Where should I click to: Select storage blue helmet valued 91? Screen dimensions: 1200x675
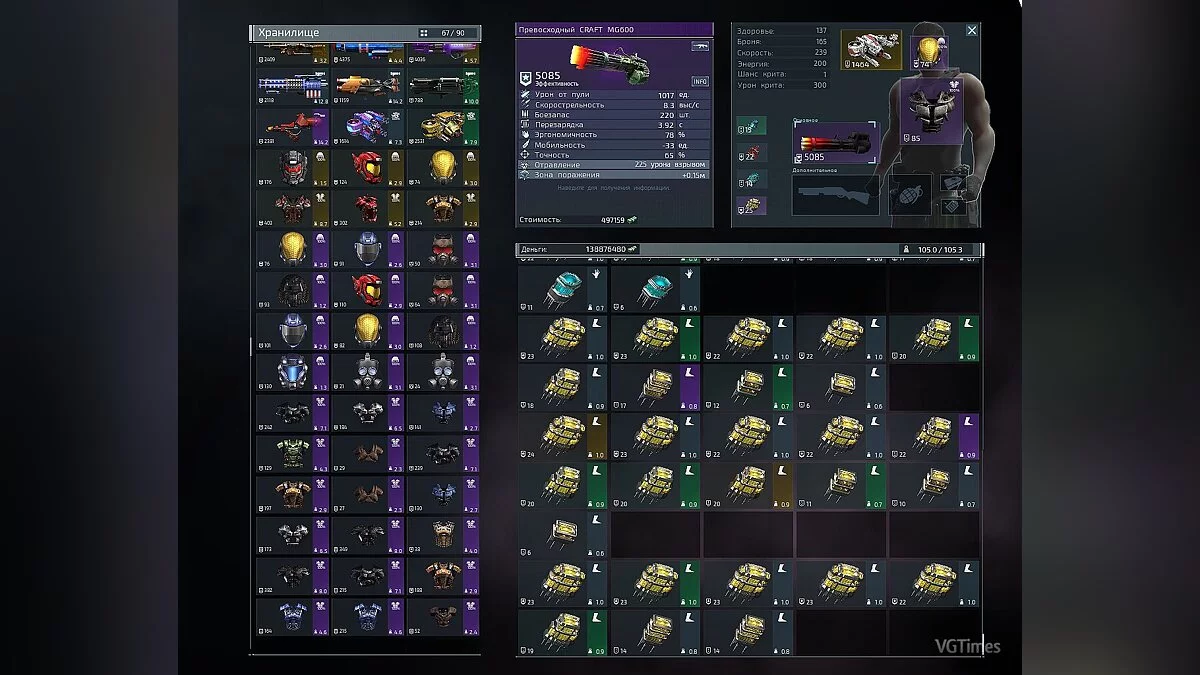coord(367,250)
